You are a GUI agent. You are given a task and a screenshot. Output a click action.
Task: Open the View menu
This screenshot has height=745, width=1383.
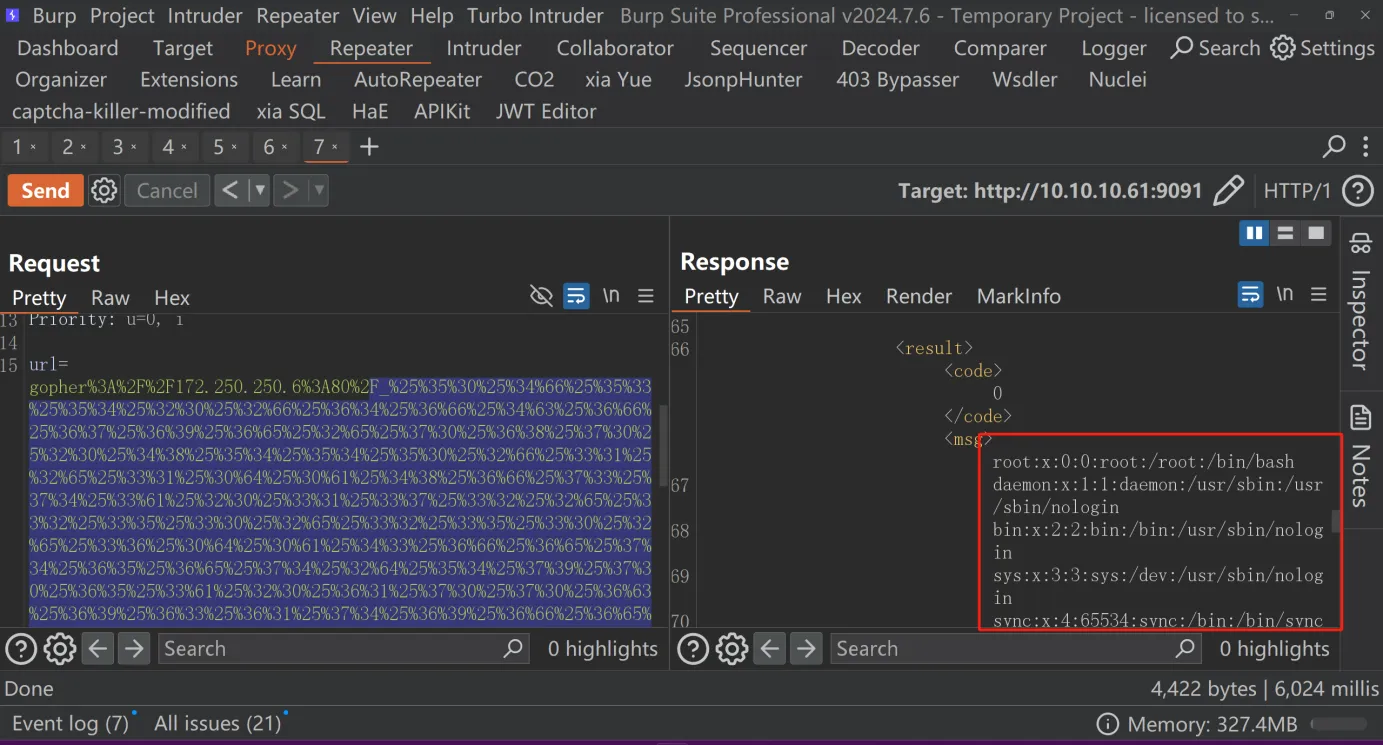point(375,16)
